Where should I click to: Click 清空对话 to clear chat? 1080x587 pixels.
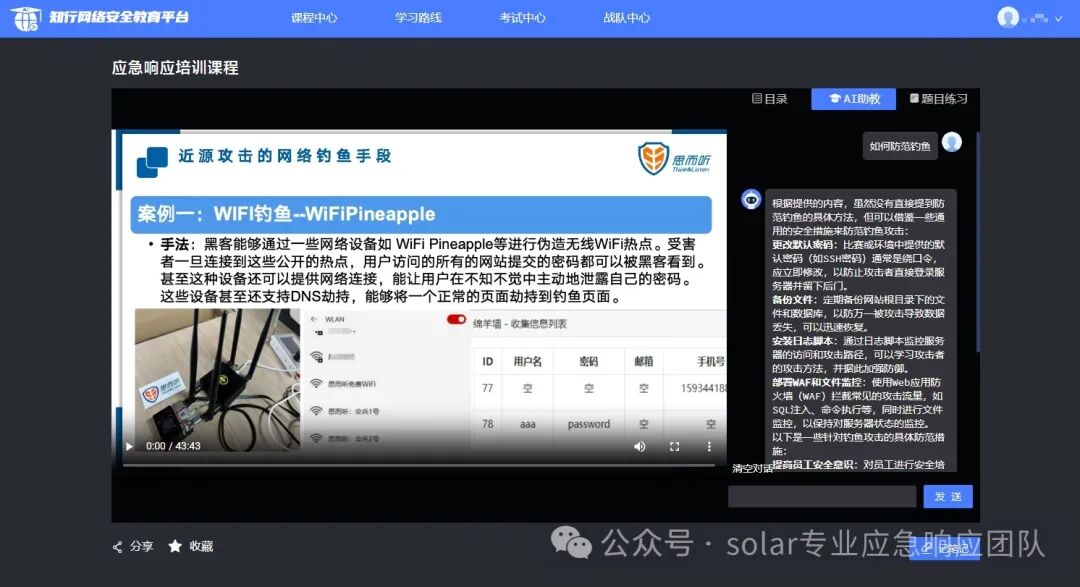[752, 468]
